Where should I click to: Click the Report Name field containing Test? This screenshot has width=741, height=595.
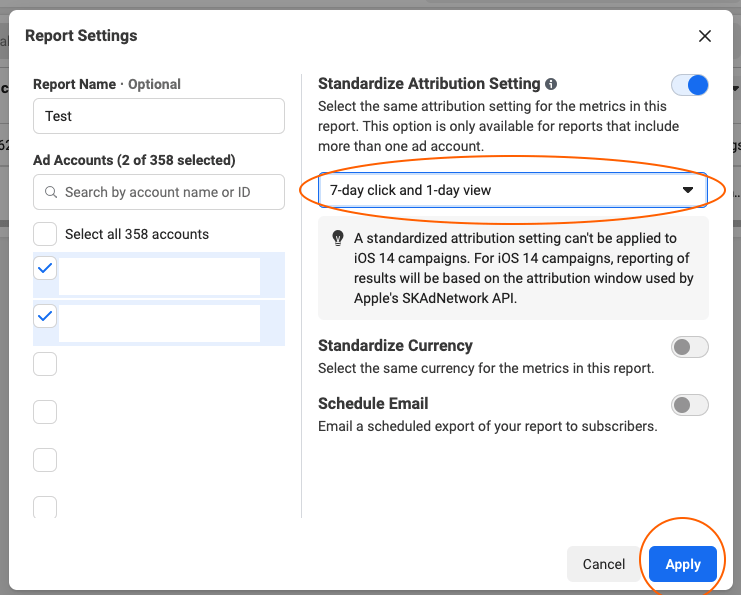159,116
